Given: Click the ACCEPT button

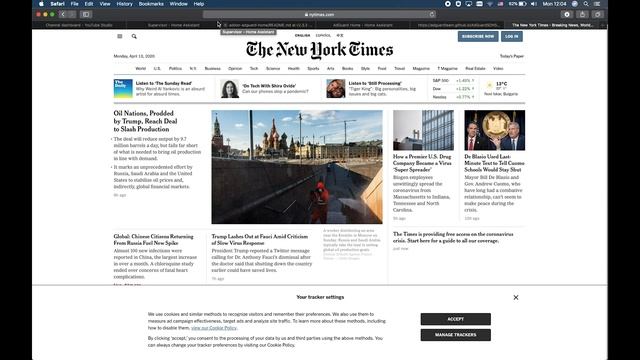Looking at the screenshot, I should tap(456, 319).
